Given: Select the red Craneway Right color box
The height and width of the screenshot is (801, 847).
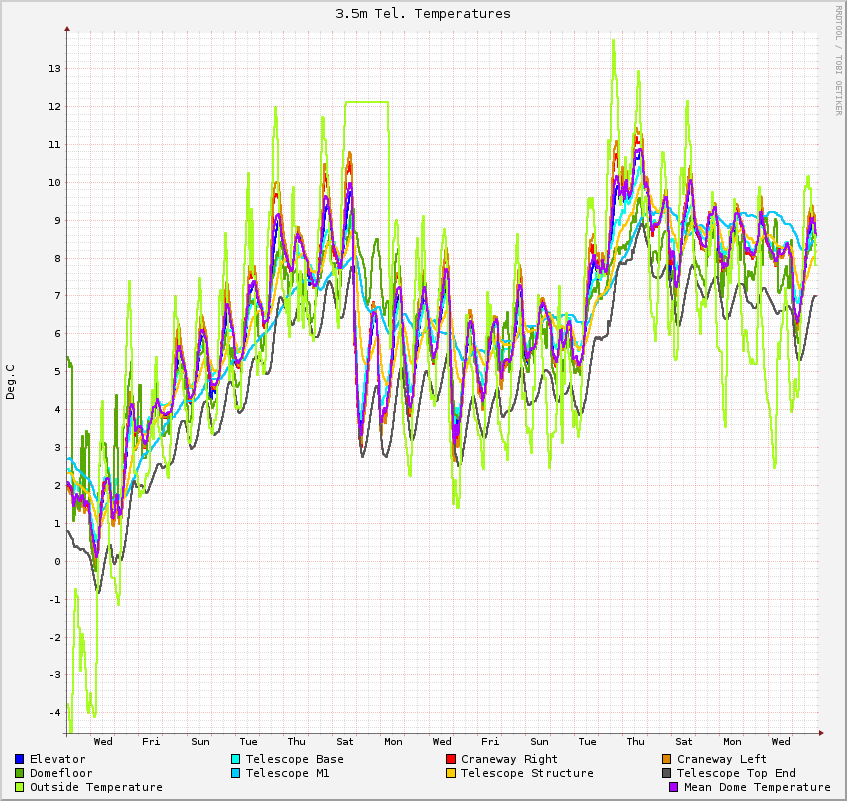Looking at the screenshot, I should pyautogui.click(x=451, y=759).
